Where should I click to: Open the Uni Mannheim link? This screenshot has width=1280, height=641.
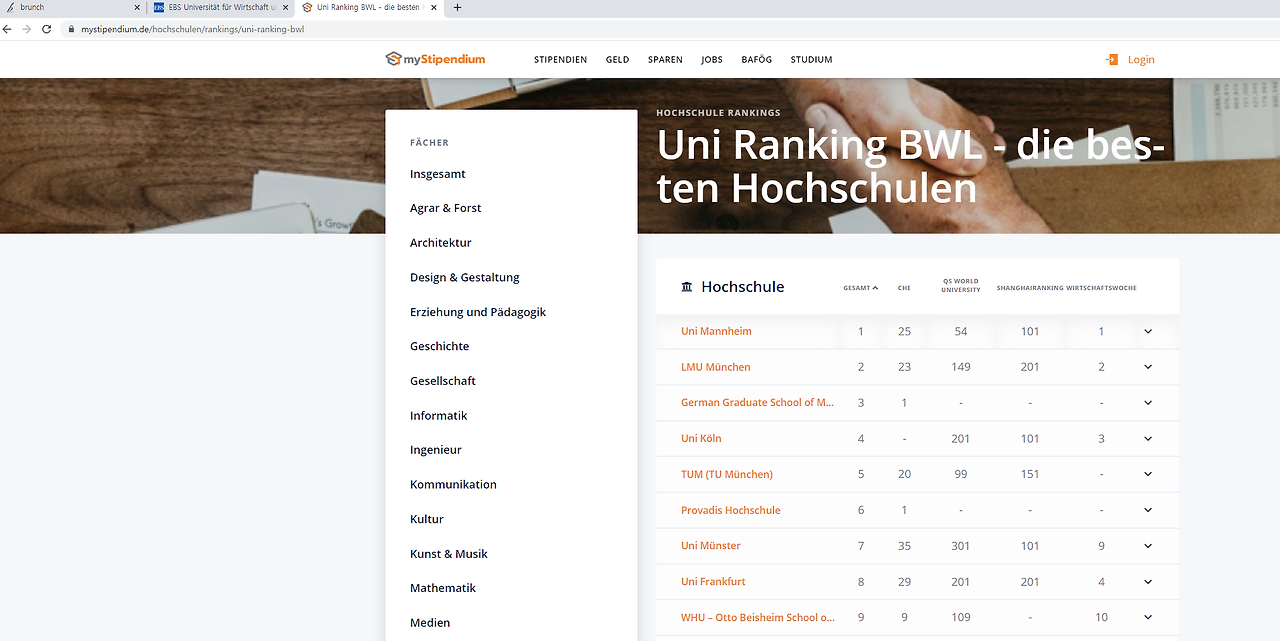point(716,331)
